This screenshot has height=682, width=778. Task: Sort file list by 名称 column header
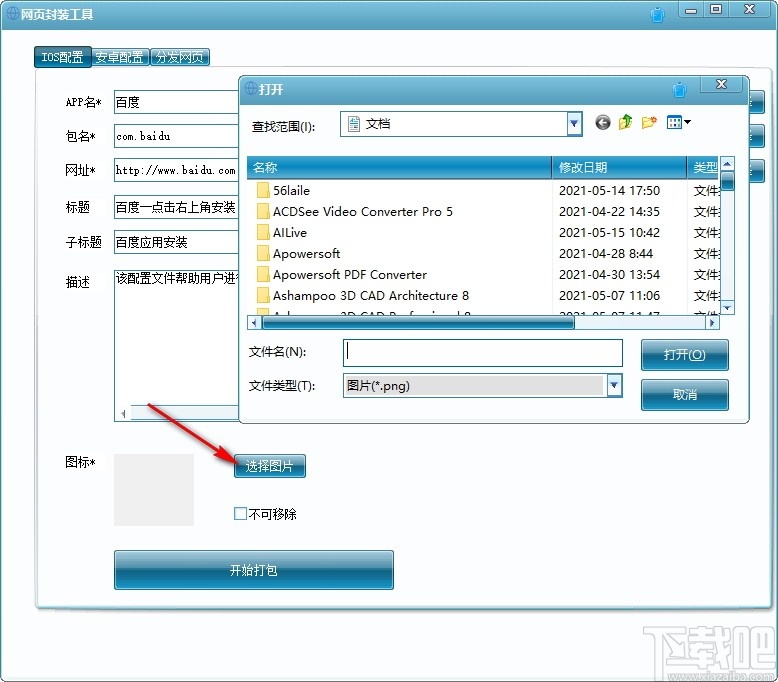(399, 168)
